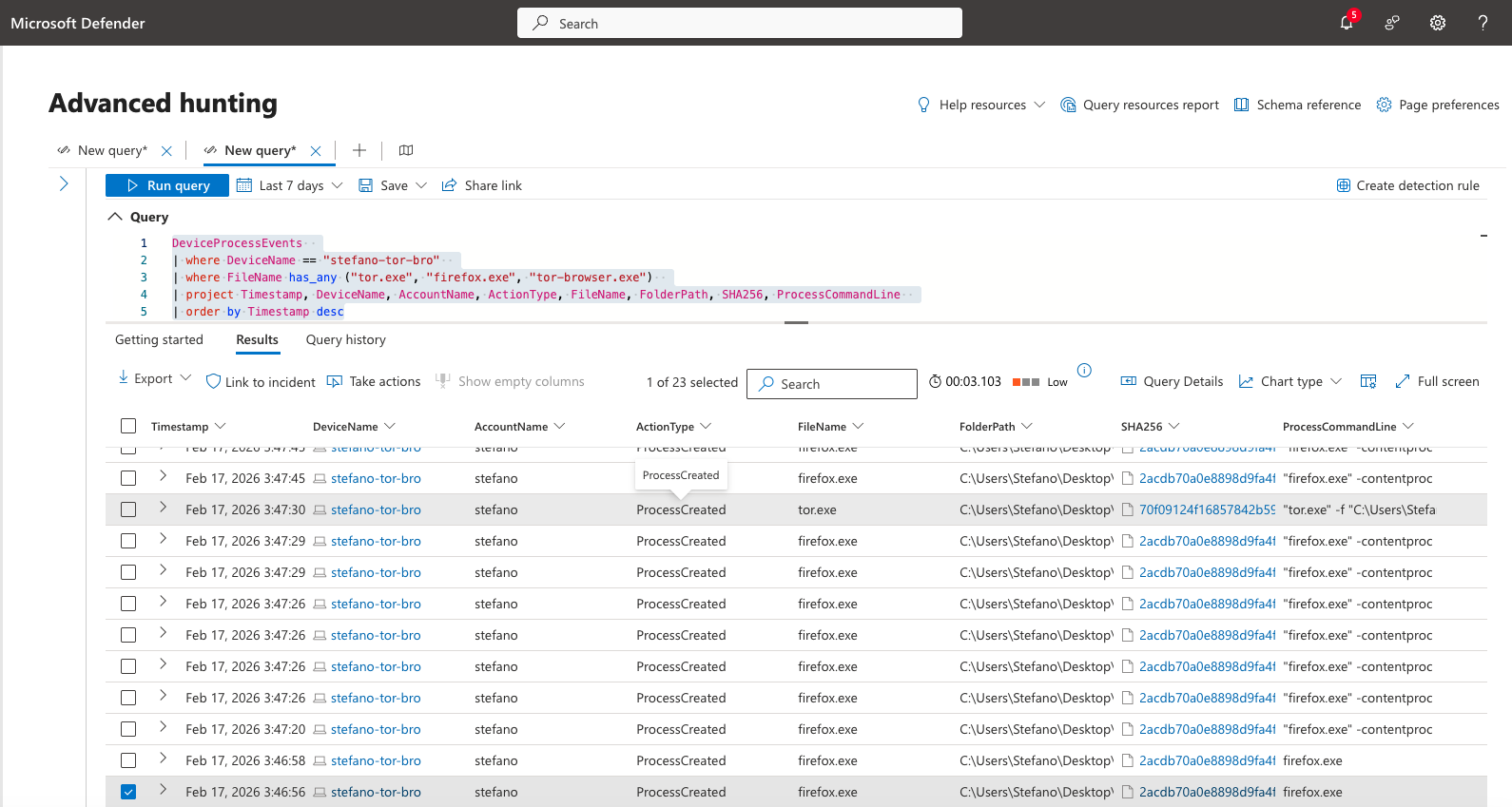Add a new query tab with plus icon
1512x807 pixels.
pyautogui.click(x=359, y=150)
